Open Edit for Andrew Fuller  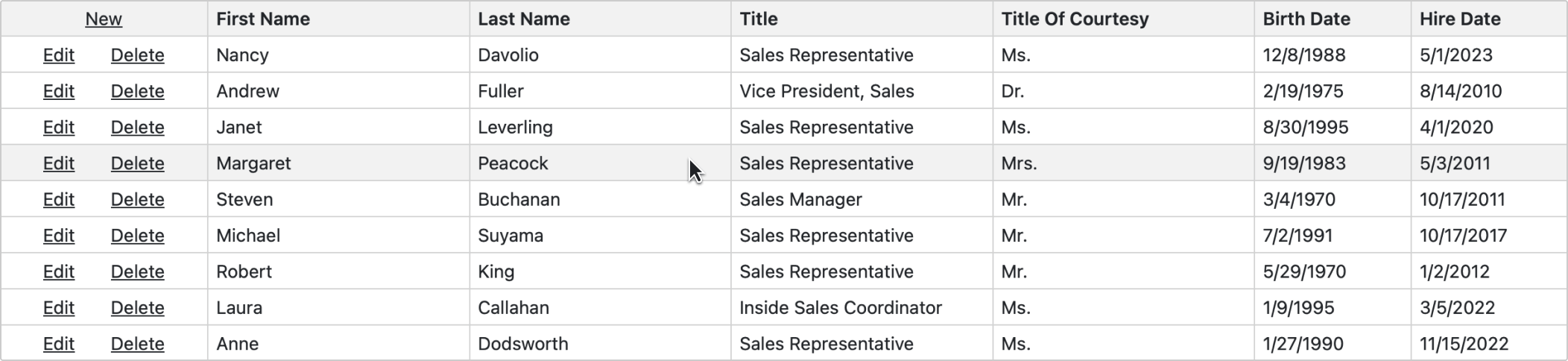(59, 91)
